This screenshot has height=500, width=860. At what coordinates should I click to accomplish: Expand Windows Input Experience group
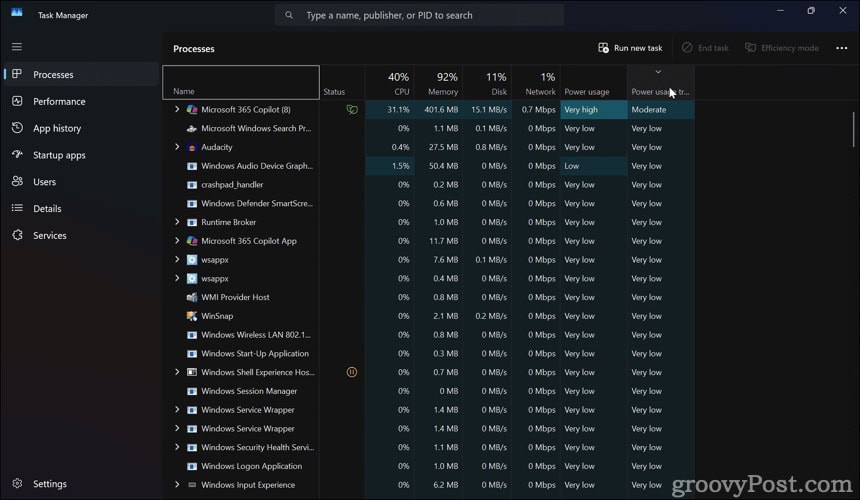pyautogui.click(x=177, y=485)
